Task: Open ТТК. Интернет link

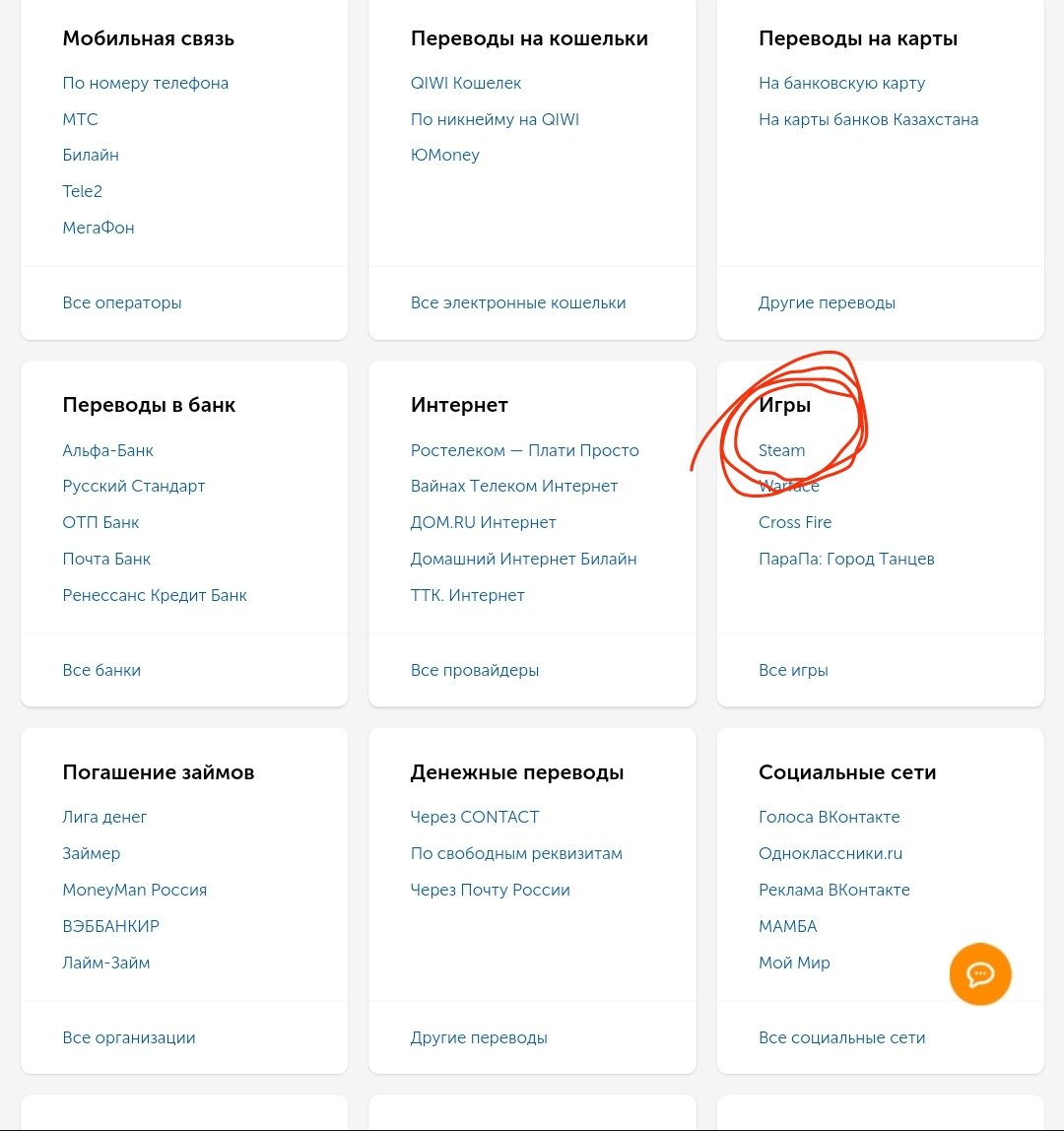Action: (x=467, y=595)
